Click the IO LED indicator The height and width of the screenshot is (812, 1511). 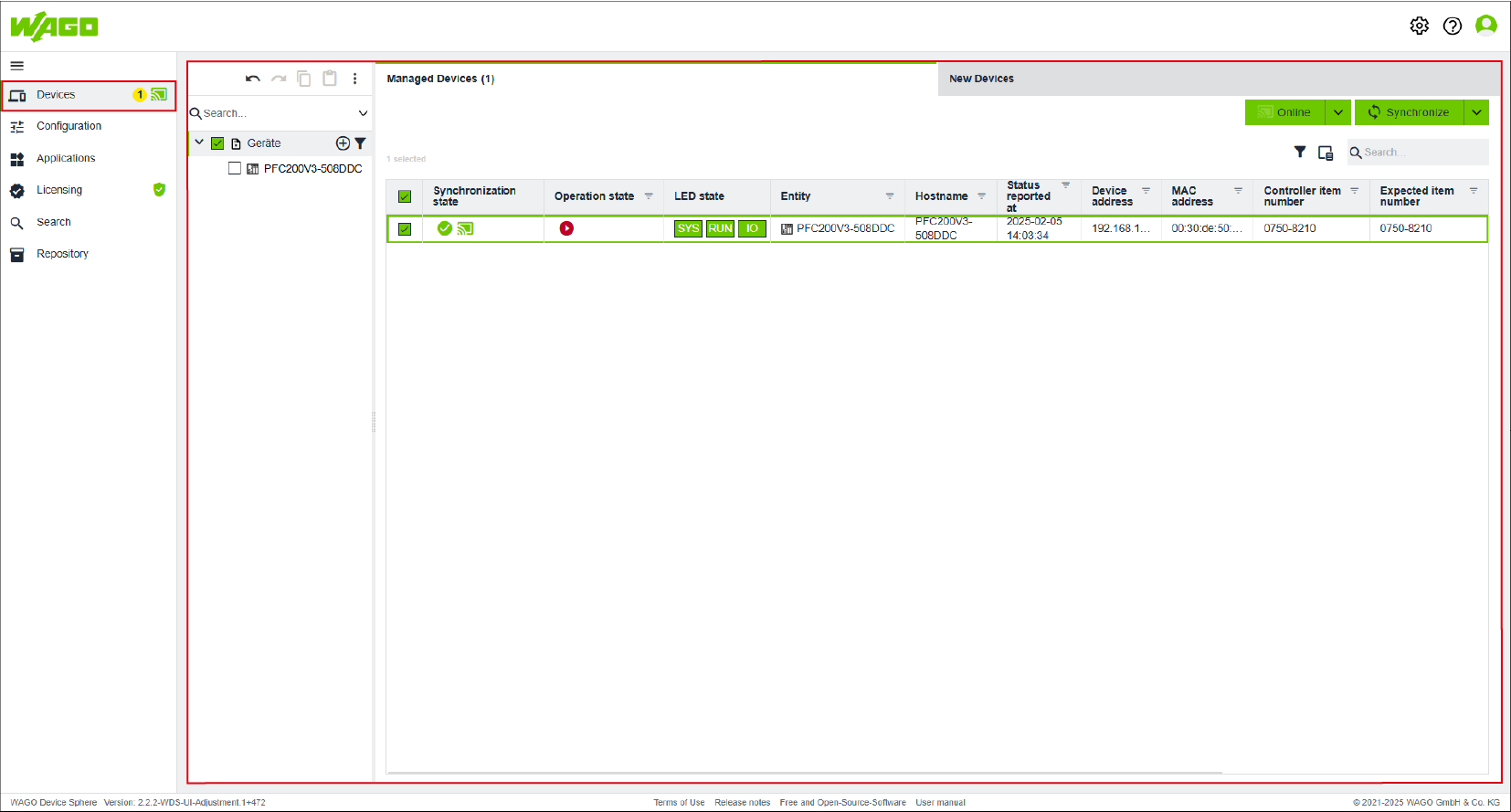point(752,228)
